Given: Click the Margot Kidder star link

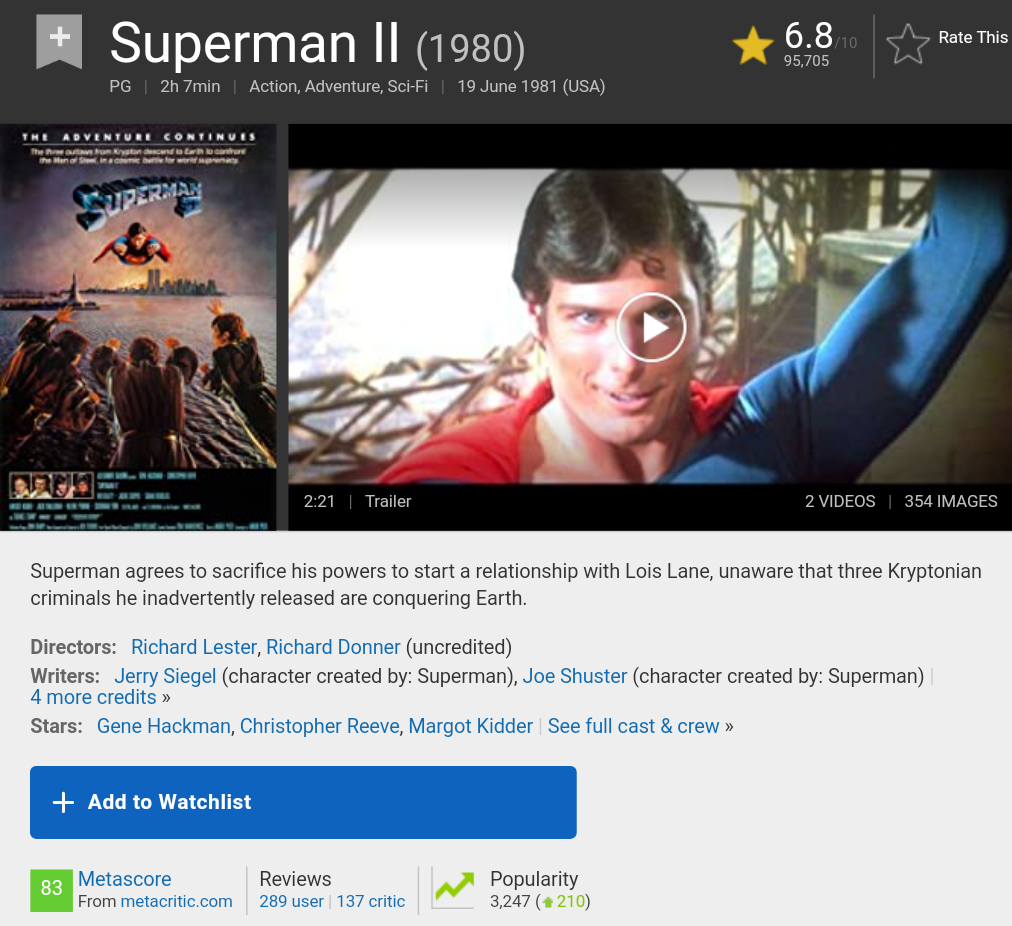Looking at the screenshot, I should point(471,727).
